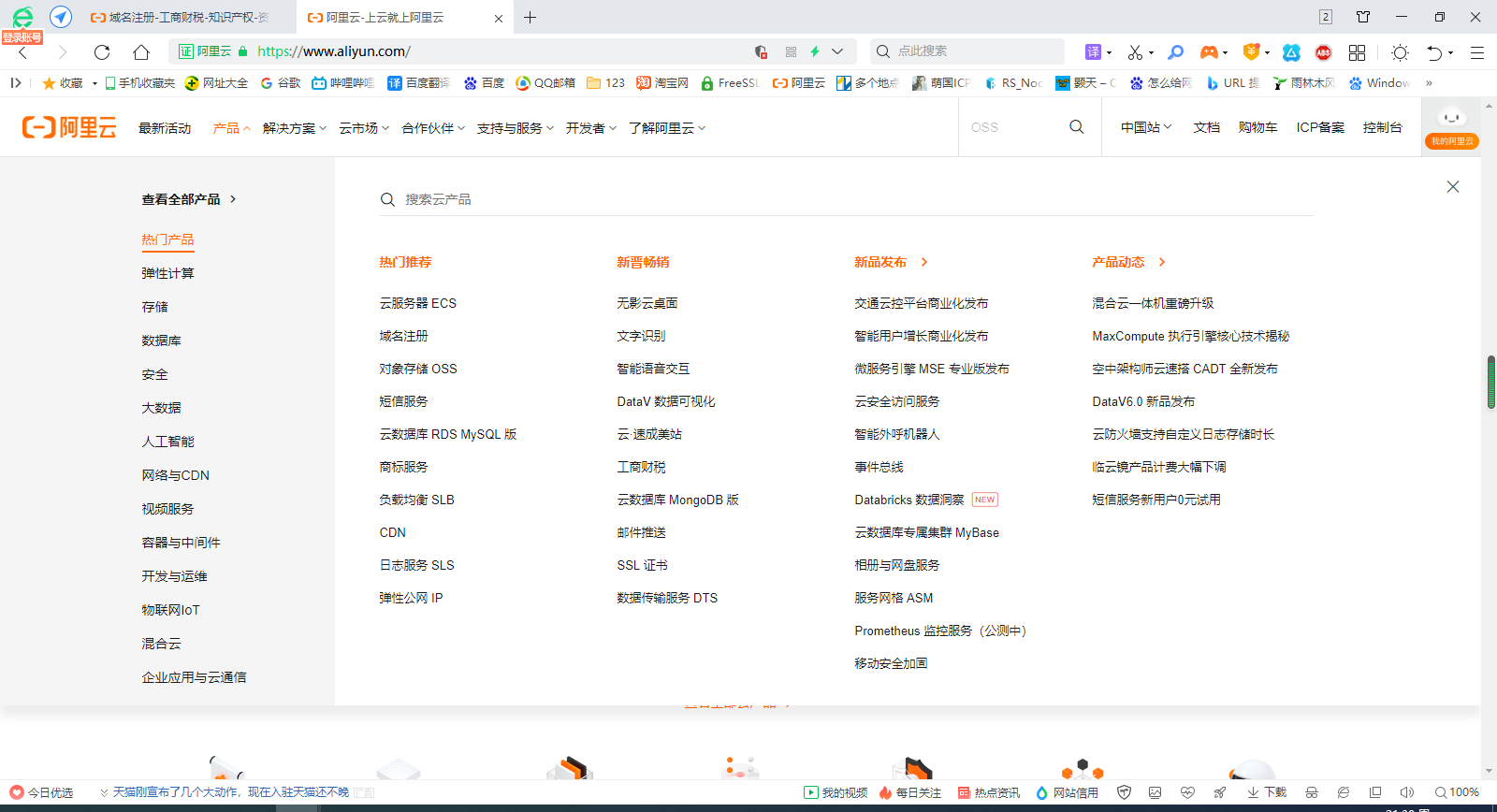
Task: Open 百度翻译 bookmark
Action: click(x=418, y=83)
